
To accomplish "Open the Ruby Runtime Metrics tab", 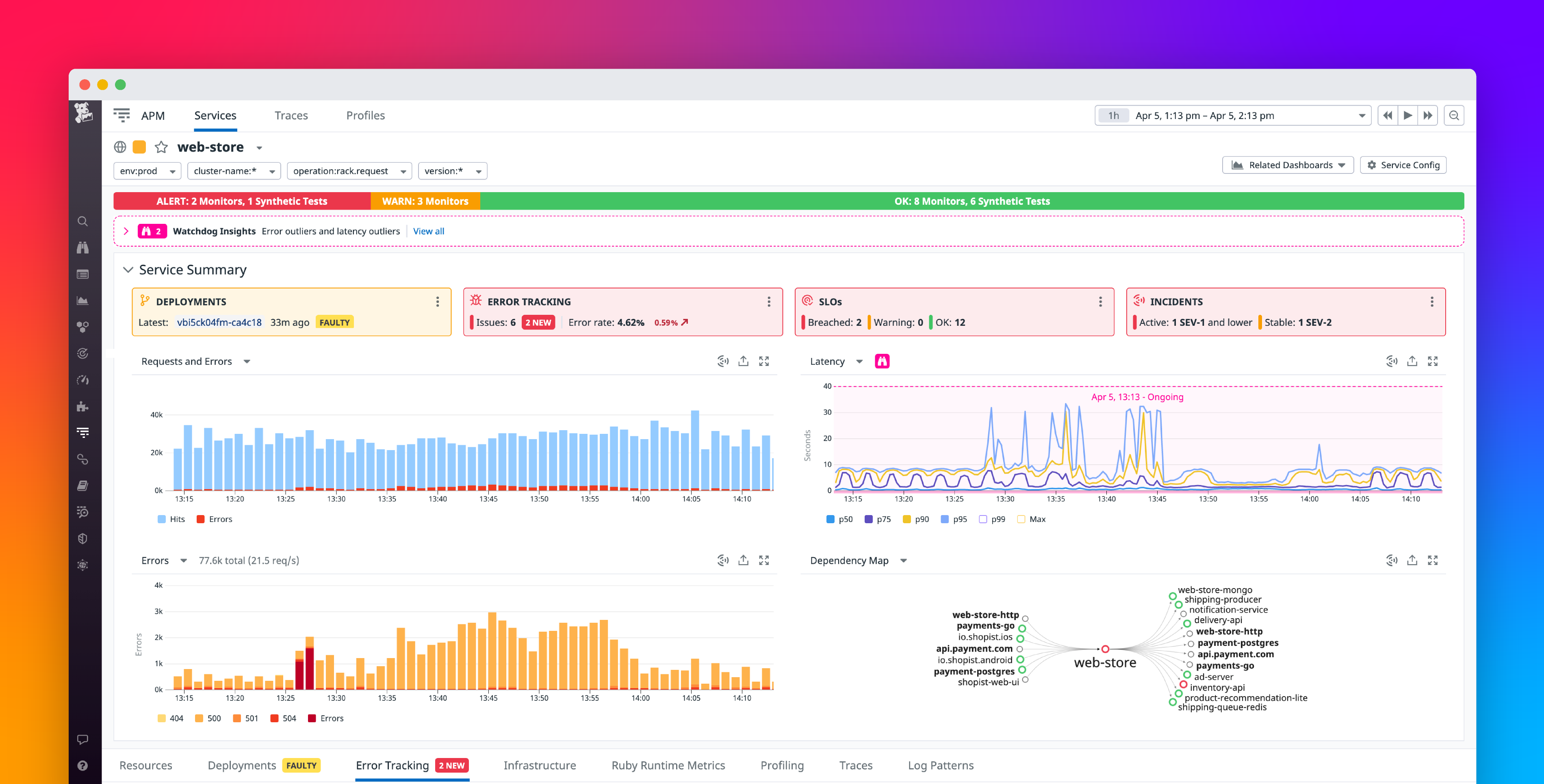I will [668, 765].
